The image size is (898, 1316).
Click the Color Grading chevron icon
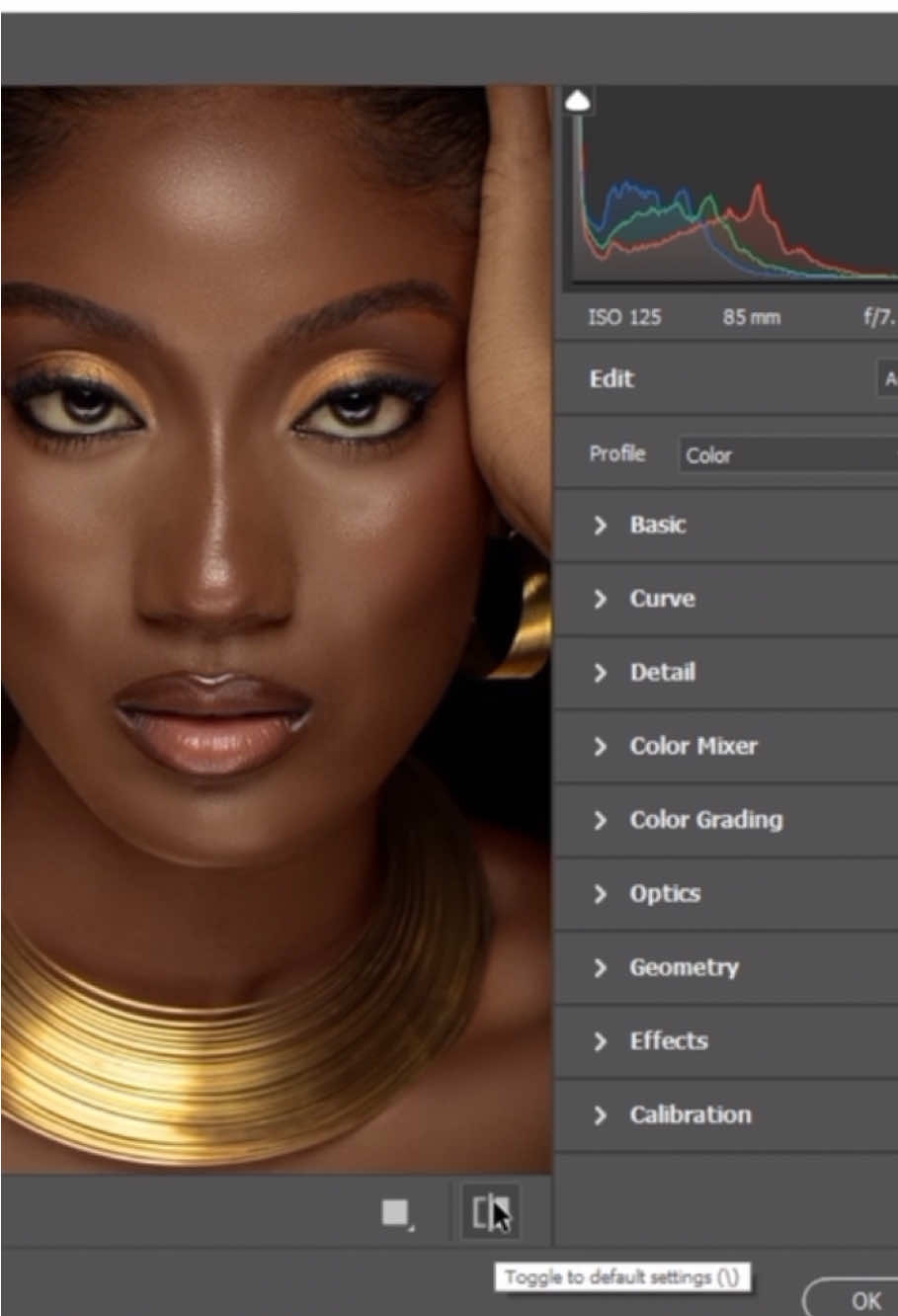pos(600,820)
